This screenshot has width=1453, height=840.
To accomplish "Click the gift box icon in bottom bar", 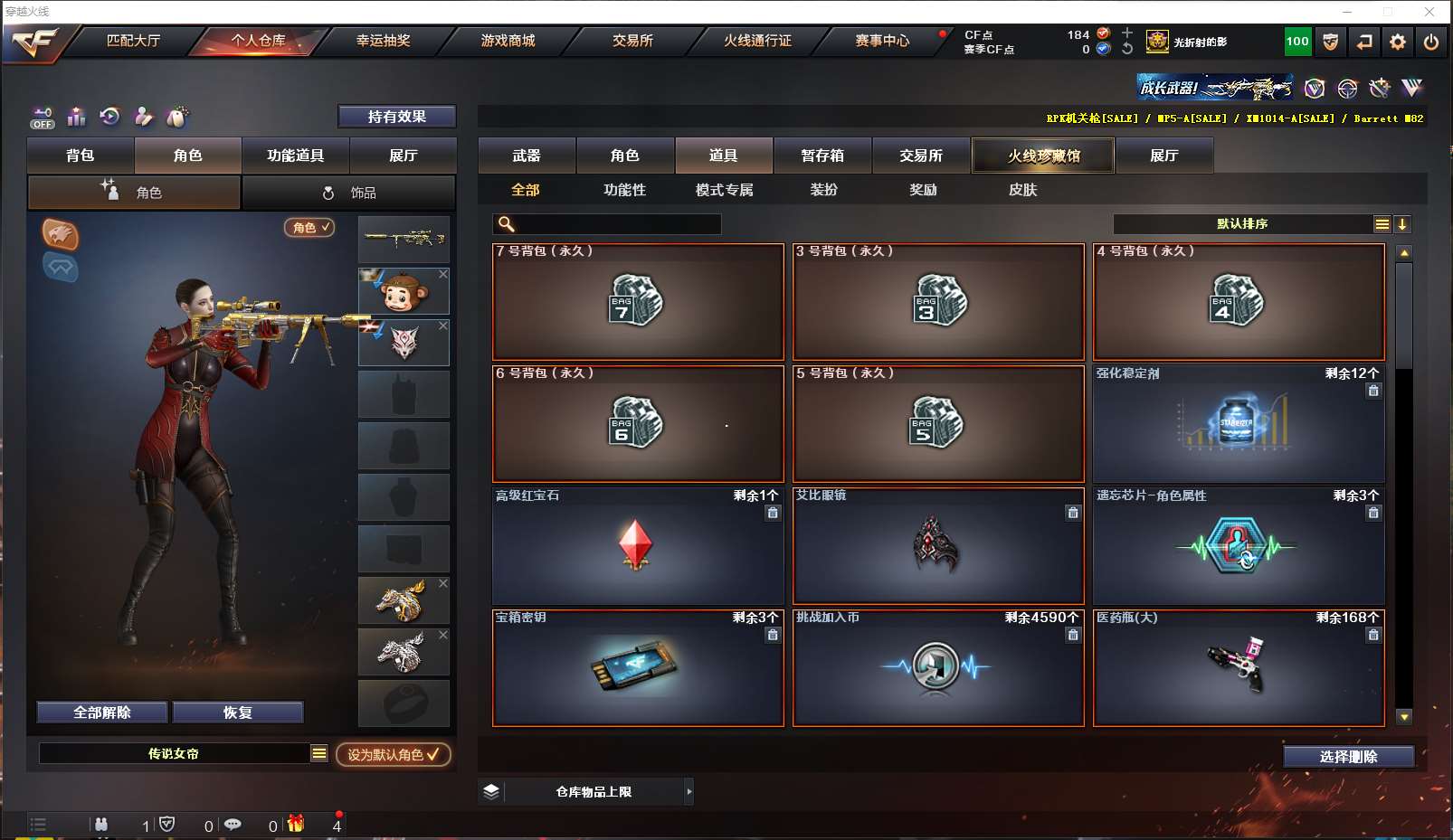I will tap(295, 824).
